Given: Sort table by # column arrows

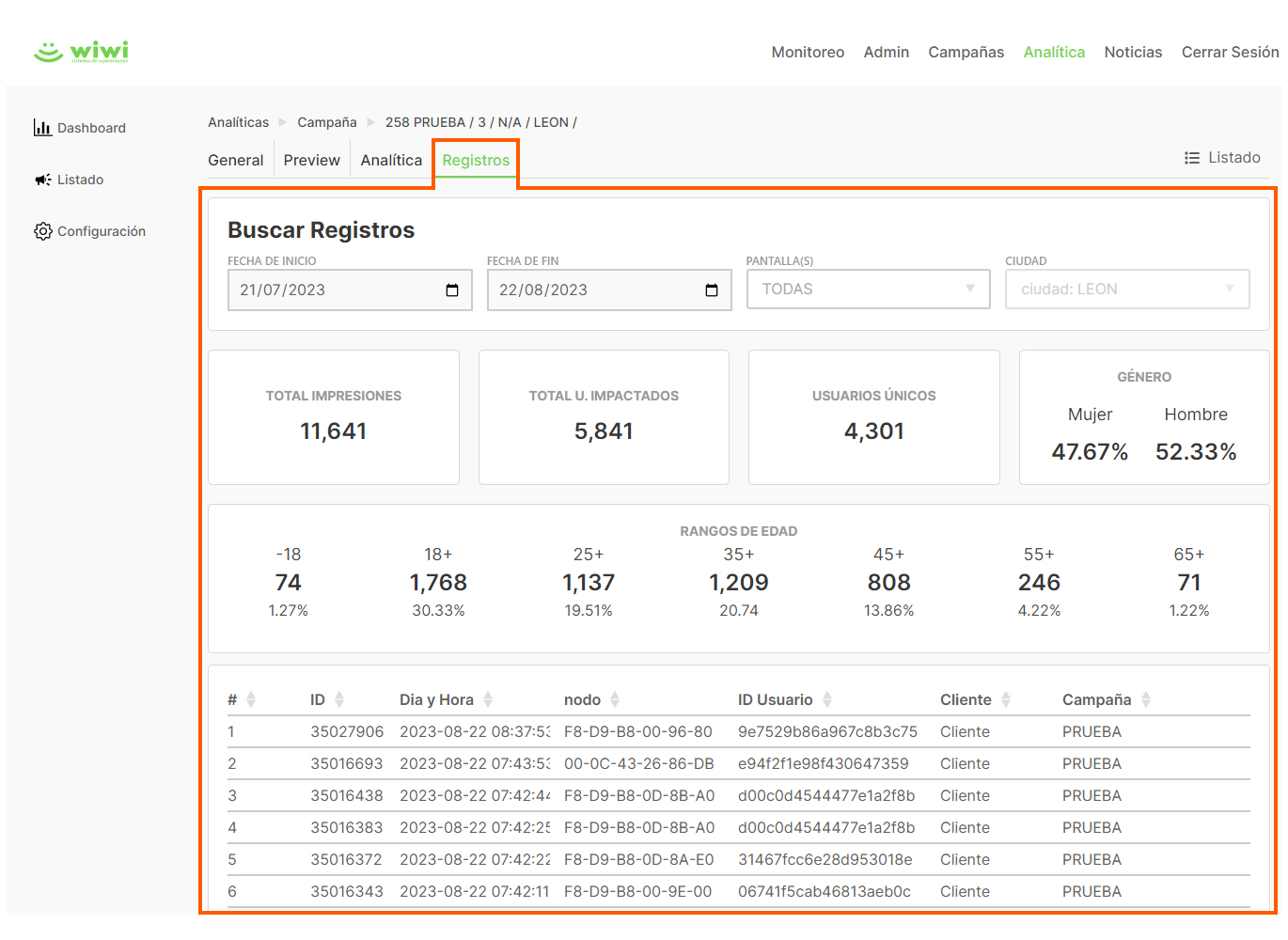Looking at the screenshot, I should click(x=251, y=699).
